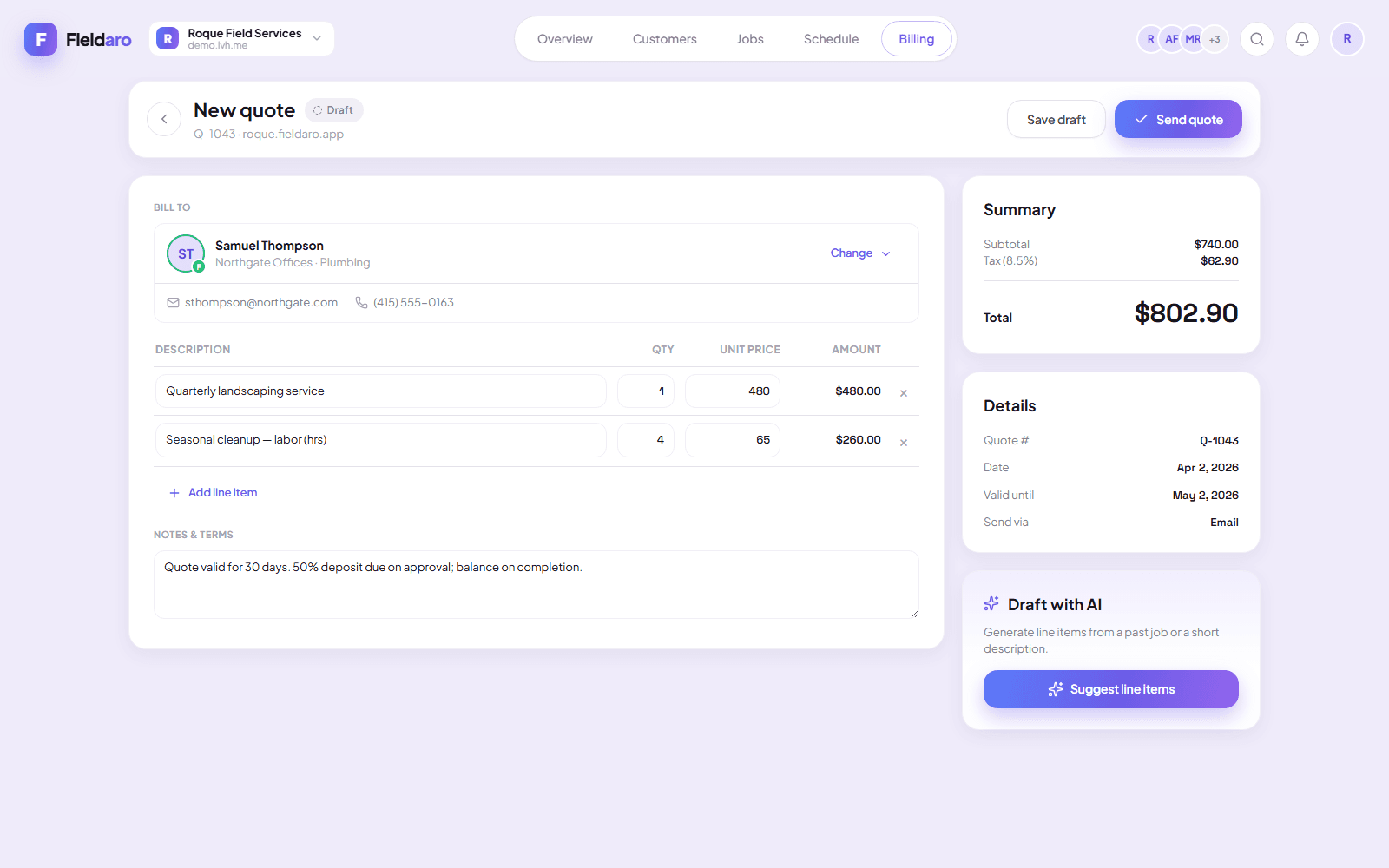Open the Change customer dropdown
Image resolution: width=1389 pixels, height=868 pixels.
point(860,253)
